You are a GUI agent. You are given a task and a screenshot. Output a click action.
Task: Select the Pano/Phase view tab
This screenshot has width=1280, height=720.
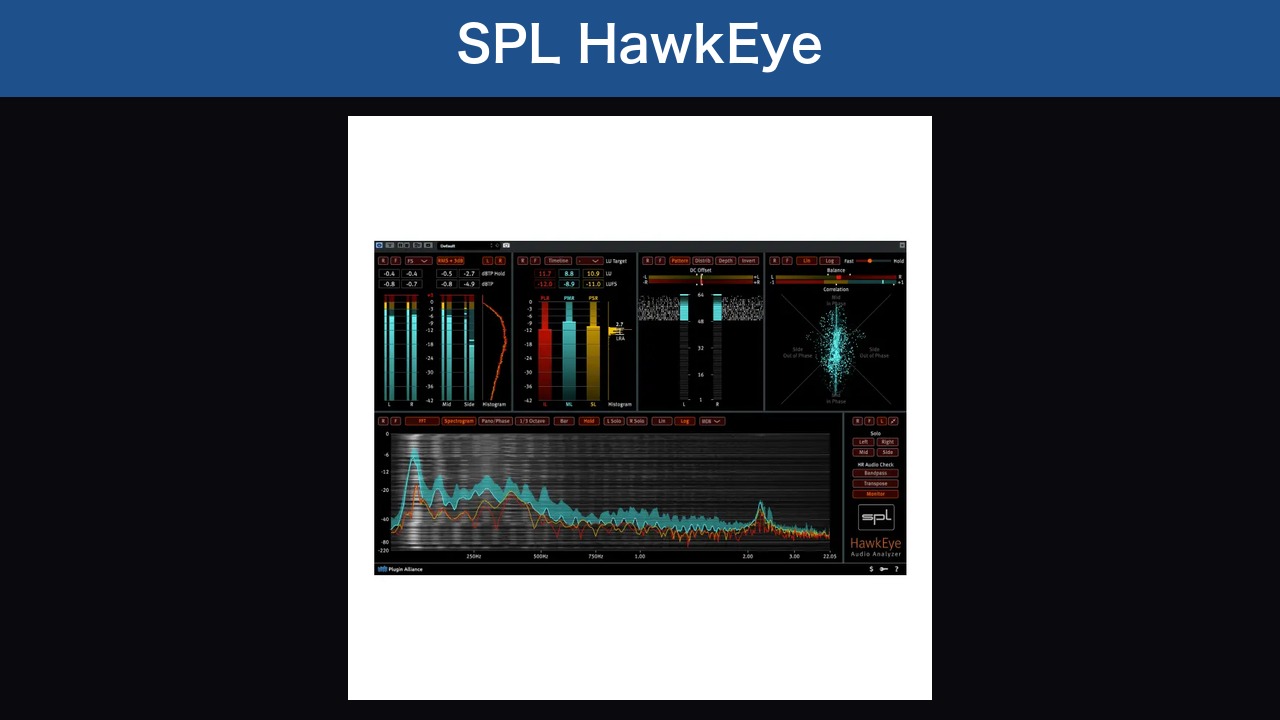pos(495,421)
